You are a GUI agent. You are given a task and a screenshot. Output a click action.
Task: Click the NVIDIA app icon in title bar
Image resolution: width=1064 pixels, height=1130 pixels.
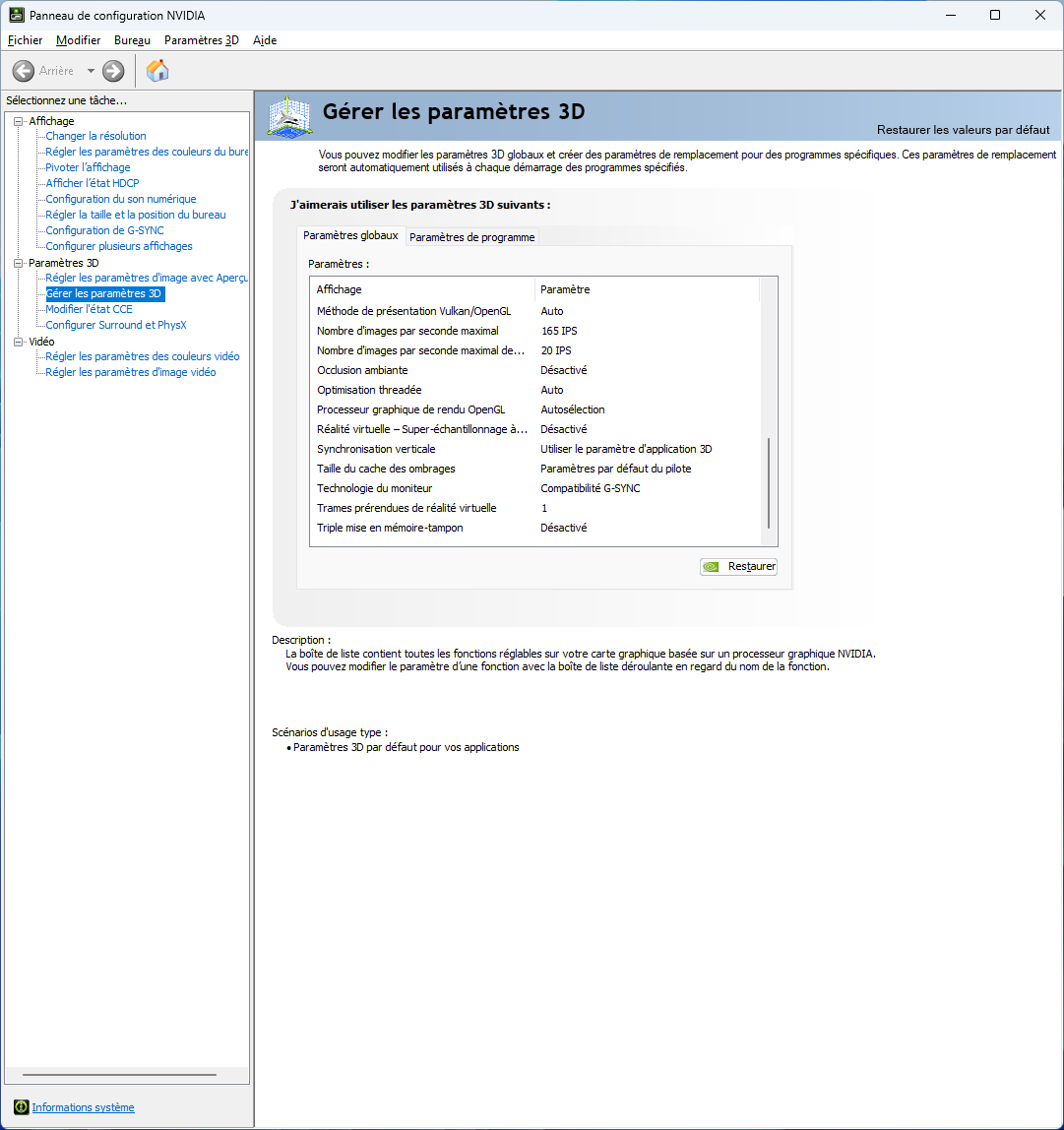(16, 15)
